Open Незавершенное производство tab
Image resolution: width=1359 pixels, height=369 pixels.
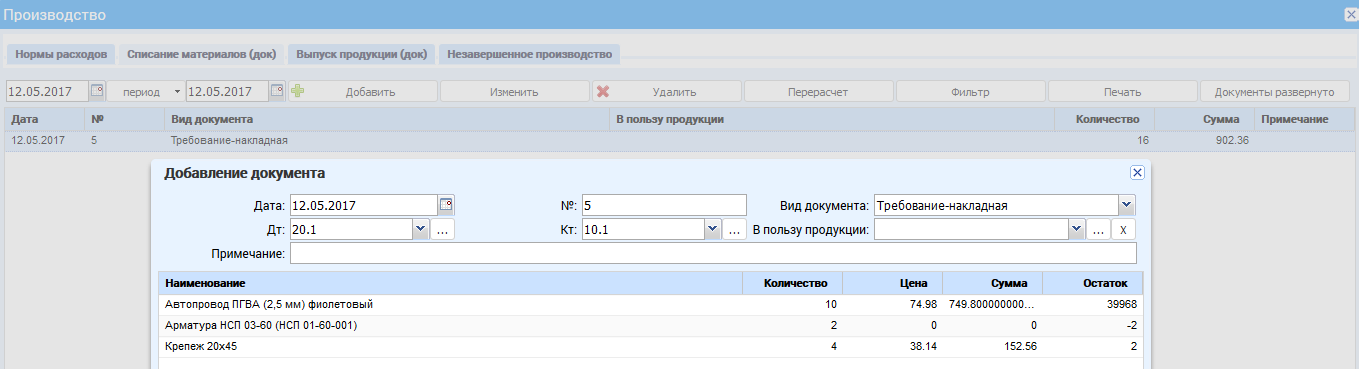click(529, 54)
